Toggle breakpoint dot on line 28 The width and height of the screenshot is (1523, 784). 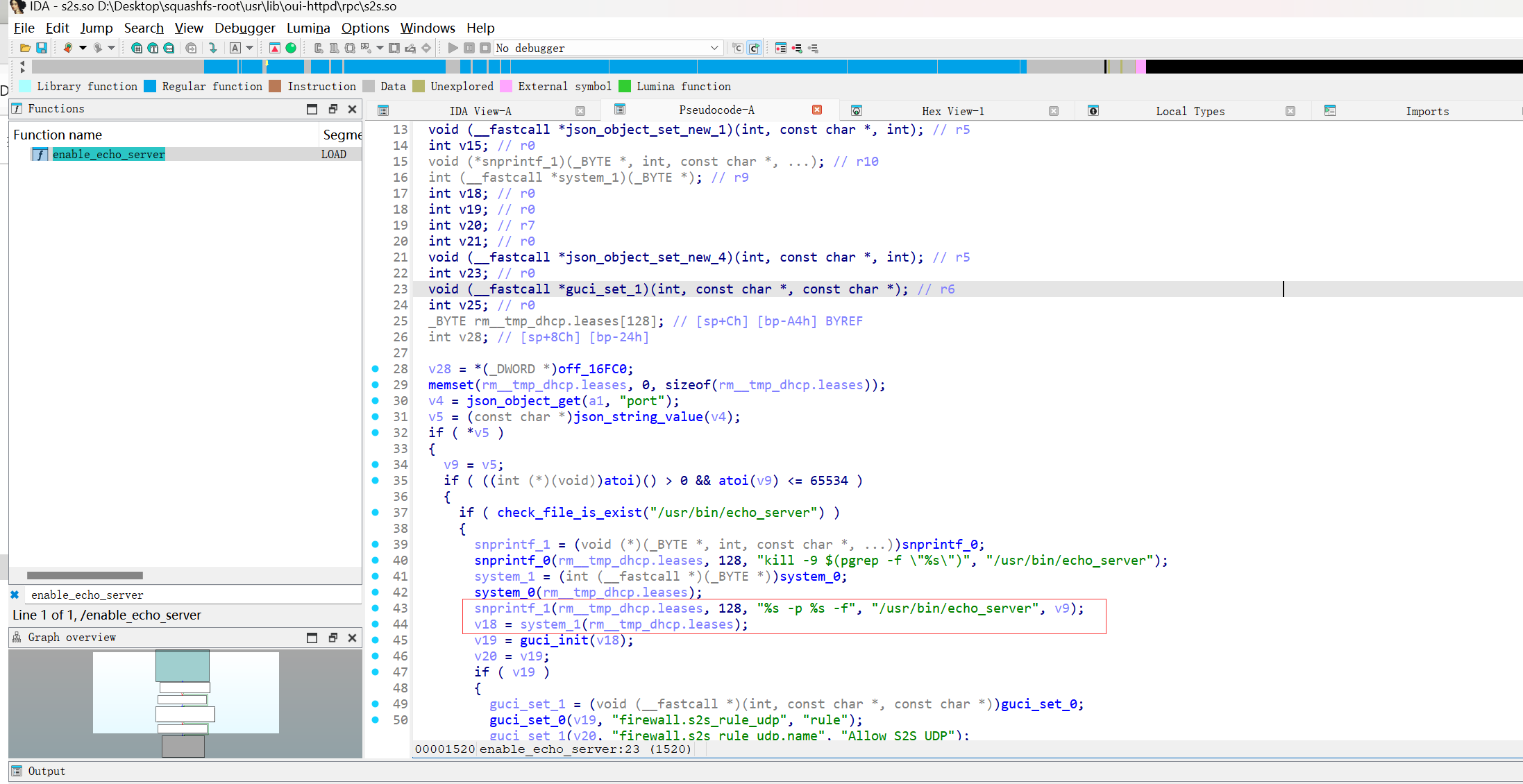coord(376,368)
